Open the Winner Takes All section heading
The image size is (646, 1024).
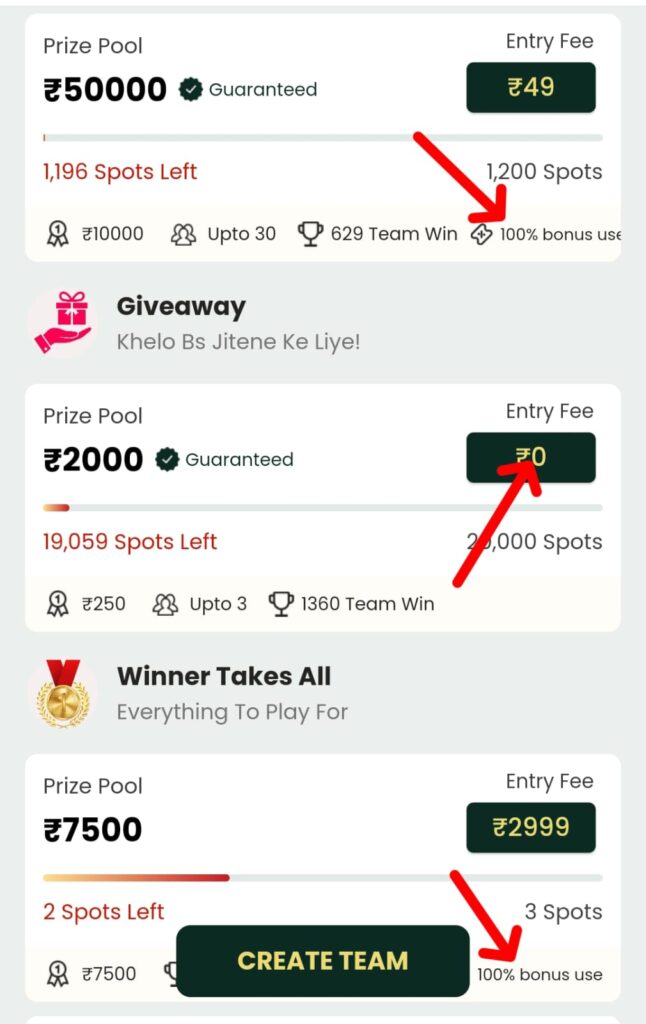pos(224,676)
